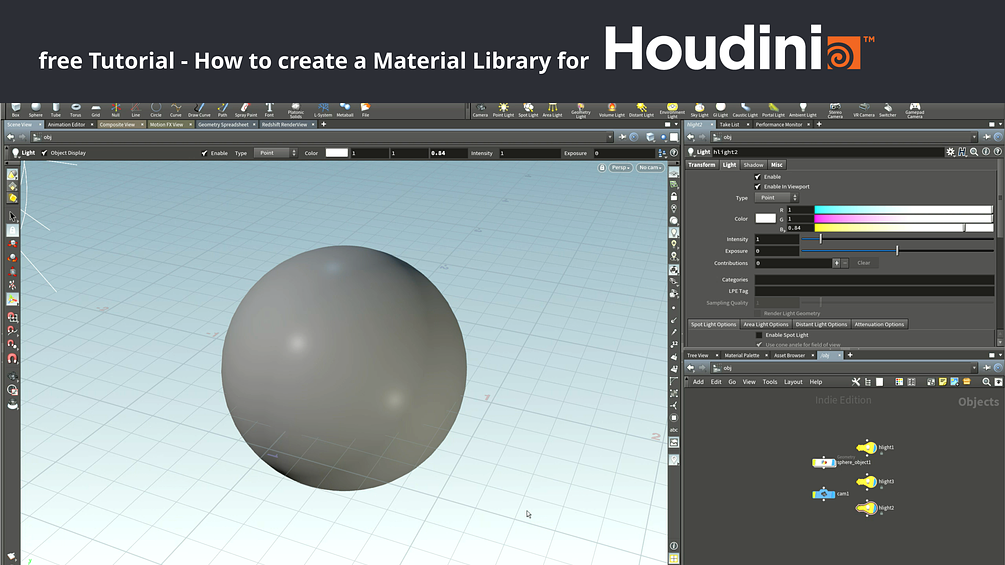Expand the network editor obj path dropdown

[x=974, y=368]
